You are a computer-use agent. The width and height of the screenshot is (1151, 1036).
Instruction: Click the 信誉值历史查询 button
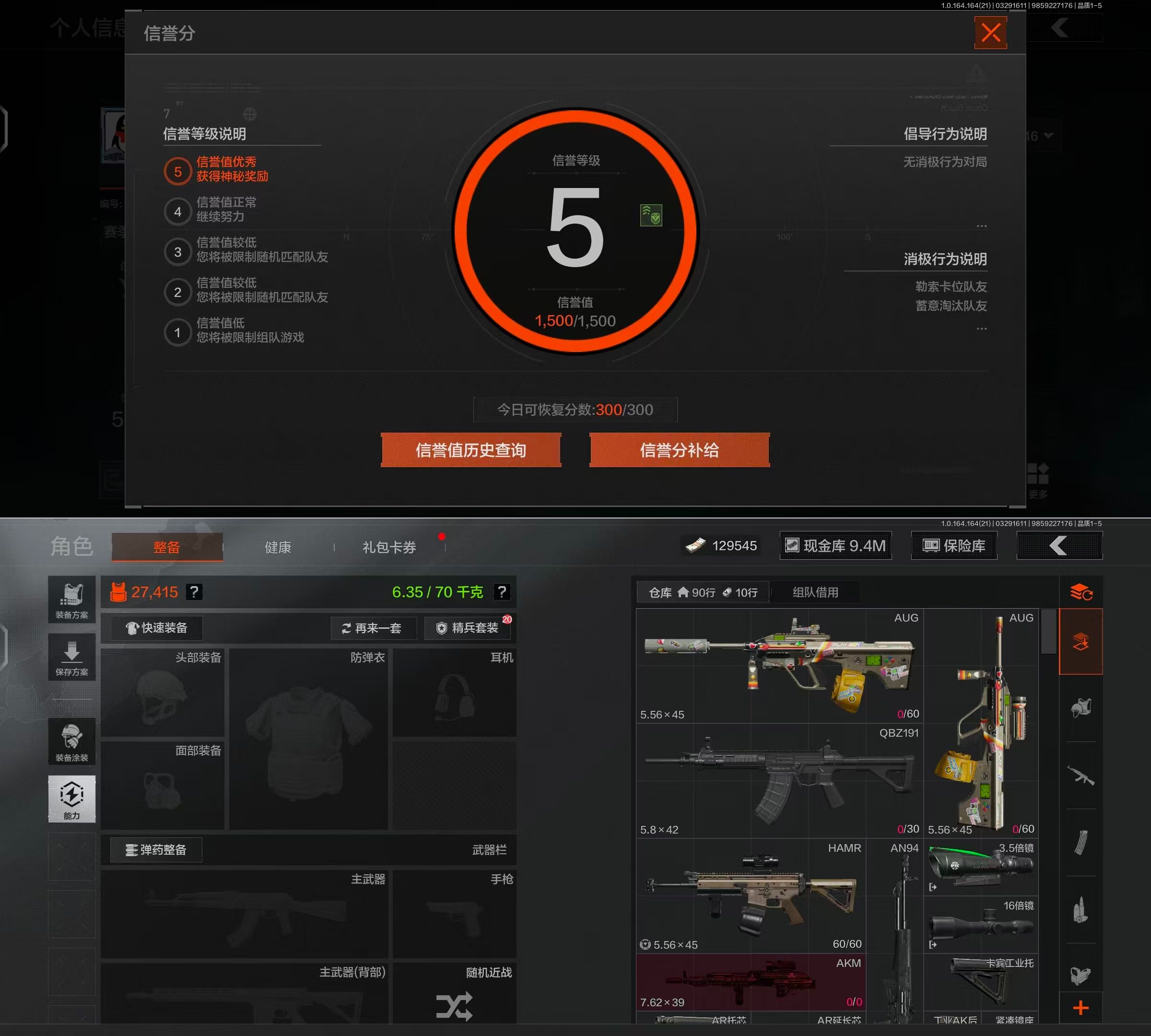471,450
